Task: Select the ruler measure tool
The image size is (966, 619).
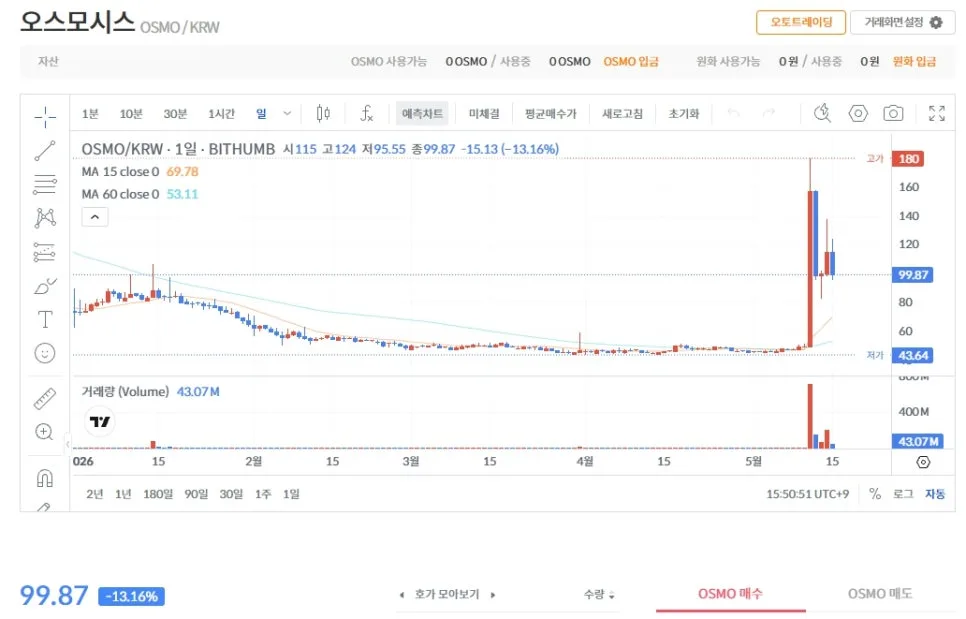Action: click(45, 399)
